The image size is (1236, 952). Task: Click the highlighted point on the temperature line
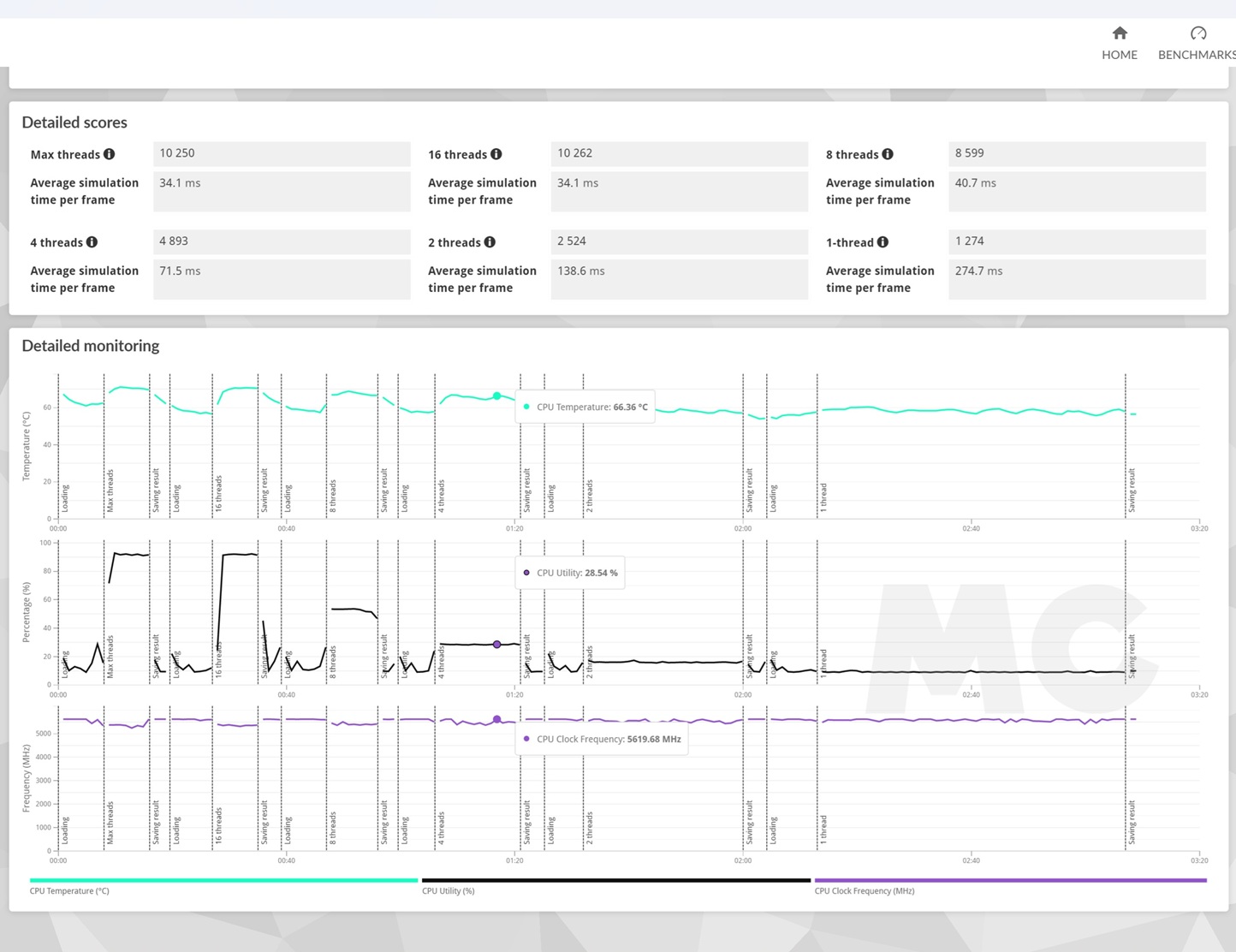click(496, 396)
